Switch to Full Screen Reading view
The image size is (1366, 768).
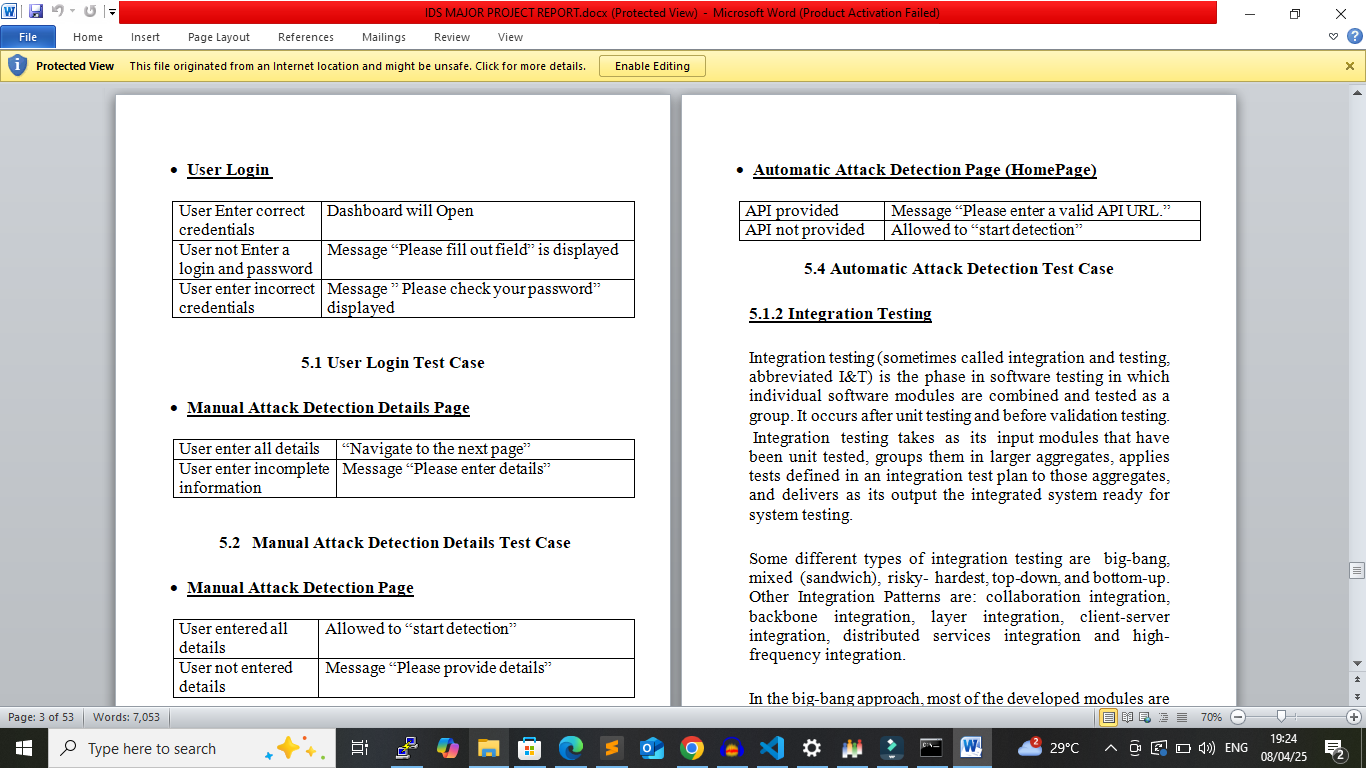coord(1127,717)
